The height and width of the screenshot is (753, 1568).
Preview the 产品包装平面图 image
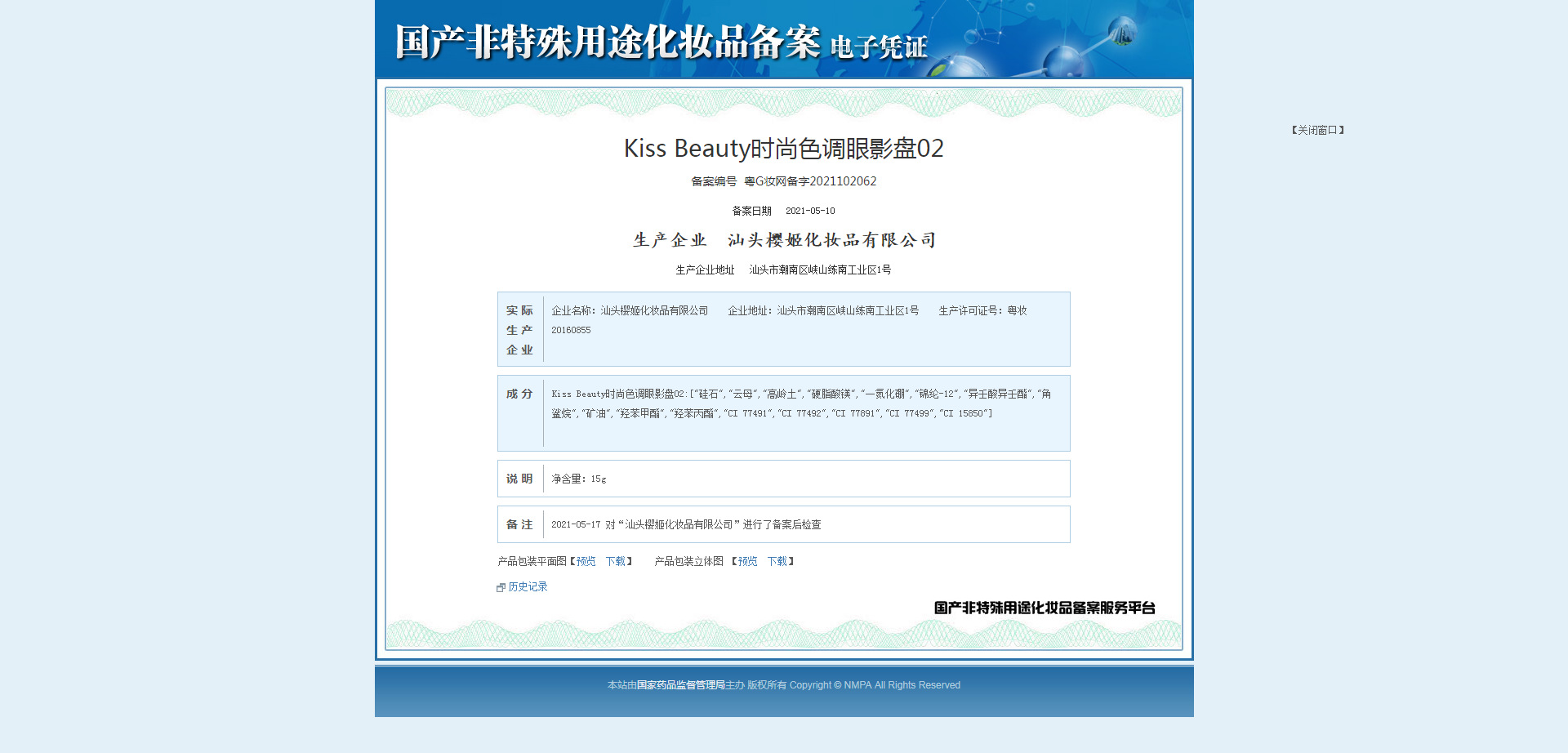click(586, 561)
